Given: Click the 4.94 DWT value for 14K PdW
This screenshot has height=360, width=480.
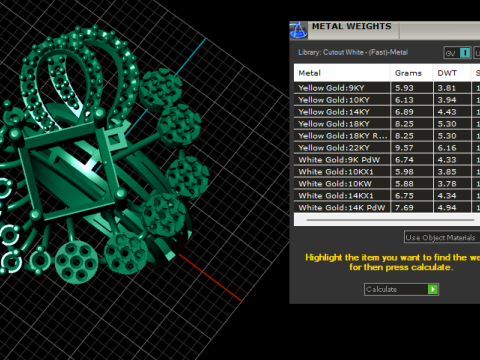Looking at the screenshot, I should click(x=447, y=208).
